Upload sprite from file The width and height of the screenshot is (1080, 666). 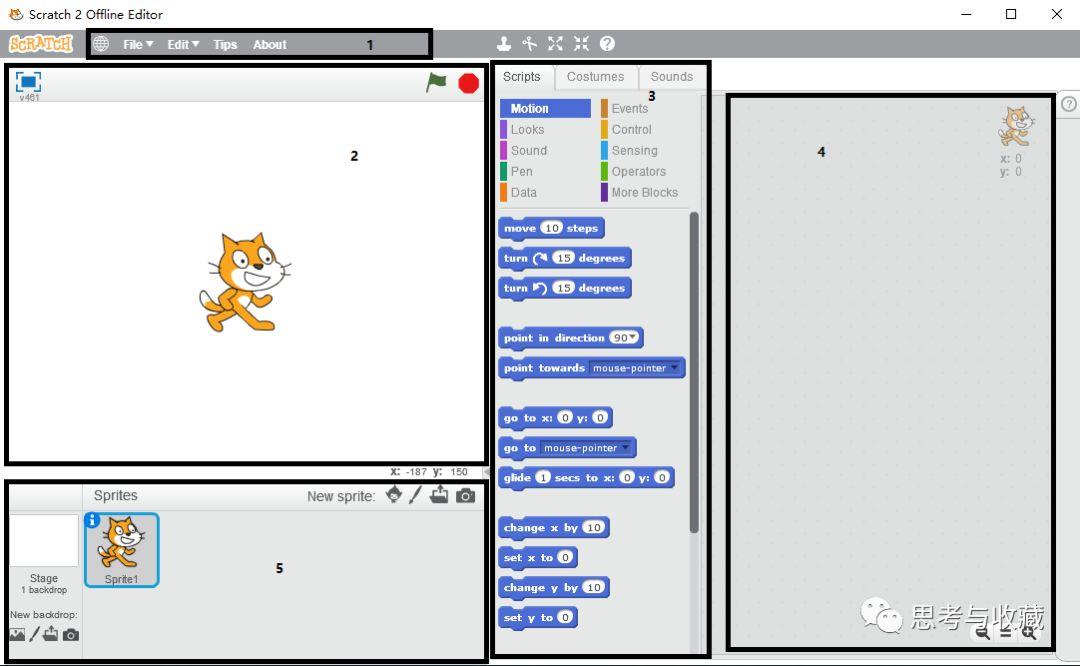coord(439,495)
